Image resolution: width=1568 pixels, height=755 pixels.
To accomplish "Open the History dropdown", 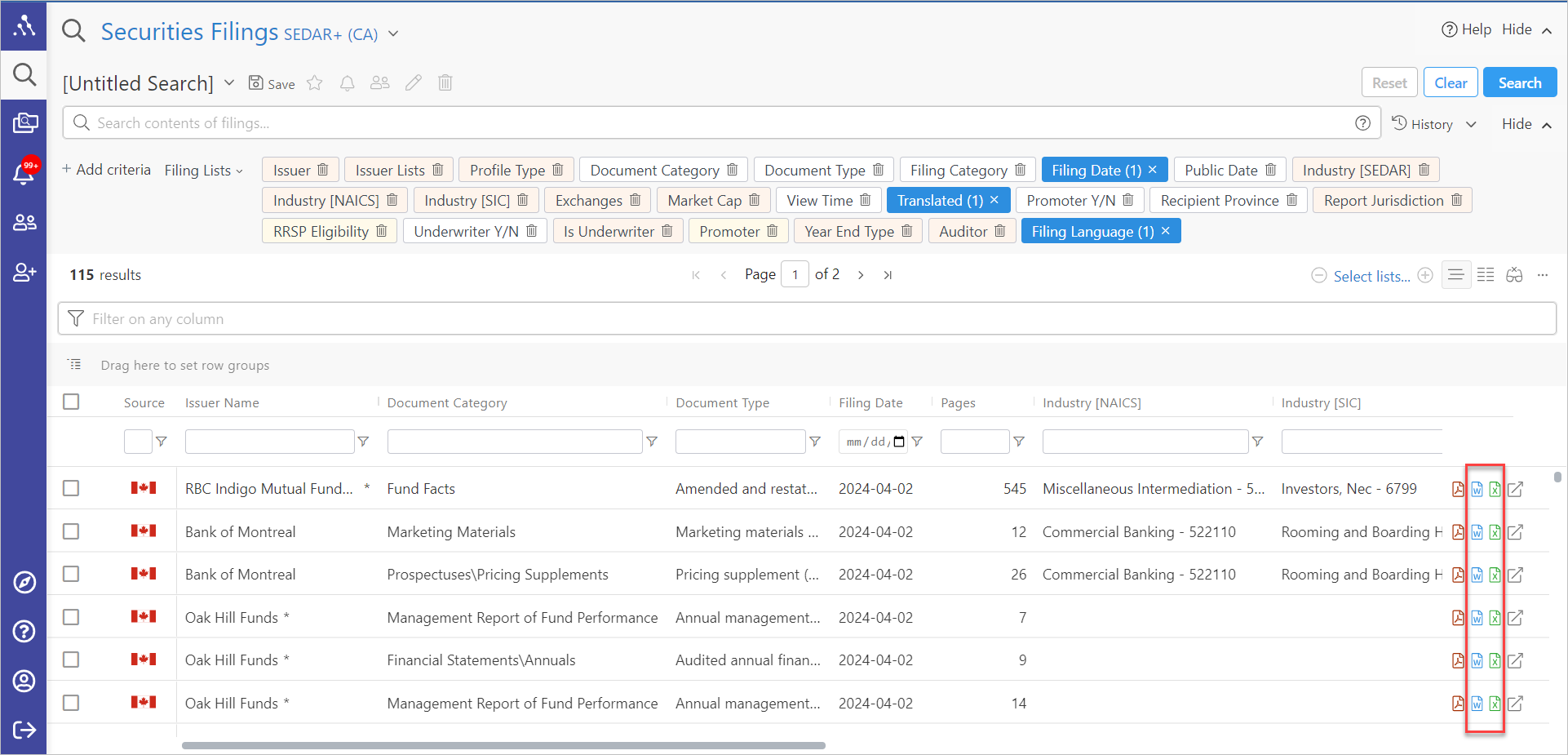I will pyautogui.click(x=1434, y=124).
